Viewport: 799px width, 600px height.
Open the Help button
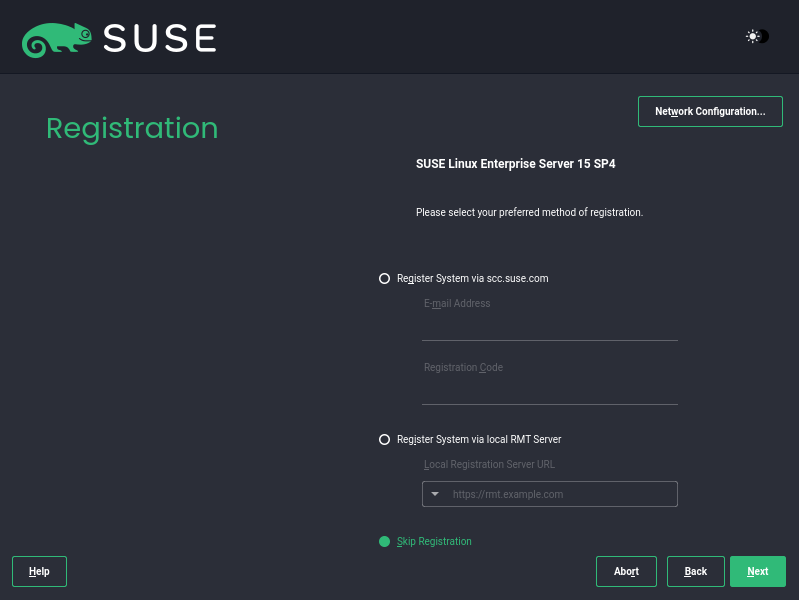(x=39, y=571)
